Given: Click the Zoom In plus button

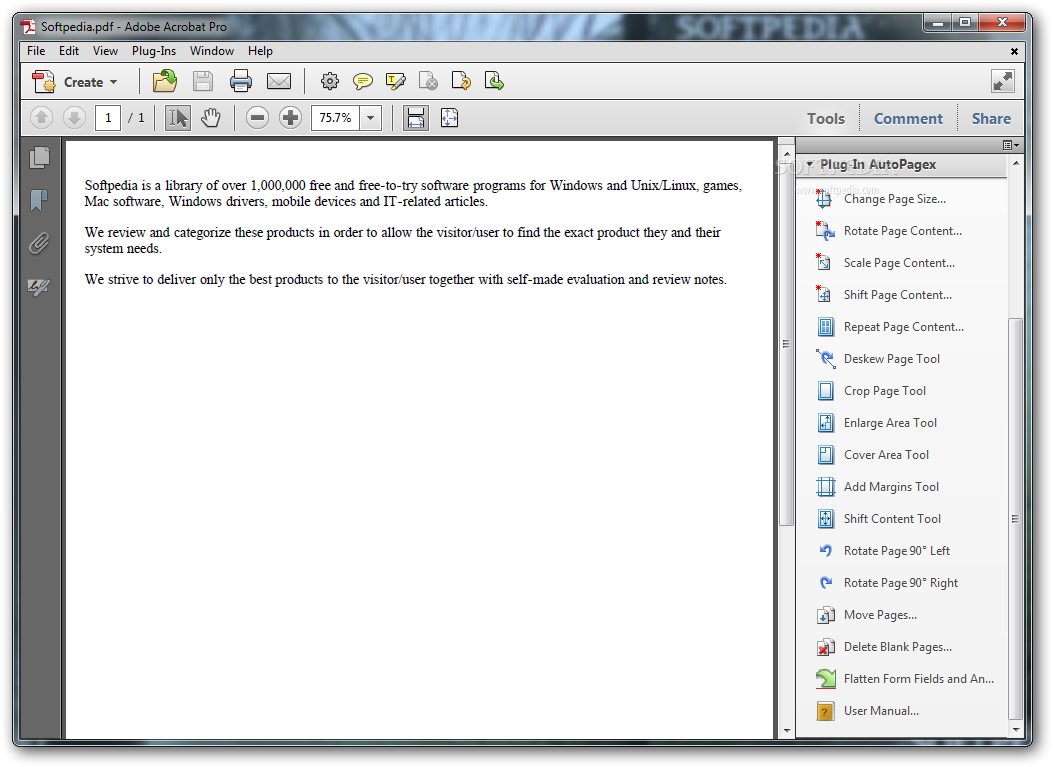Looking at the screenshot, I should (x=290, y=118).
